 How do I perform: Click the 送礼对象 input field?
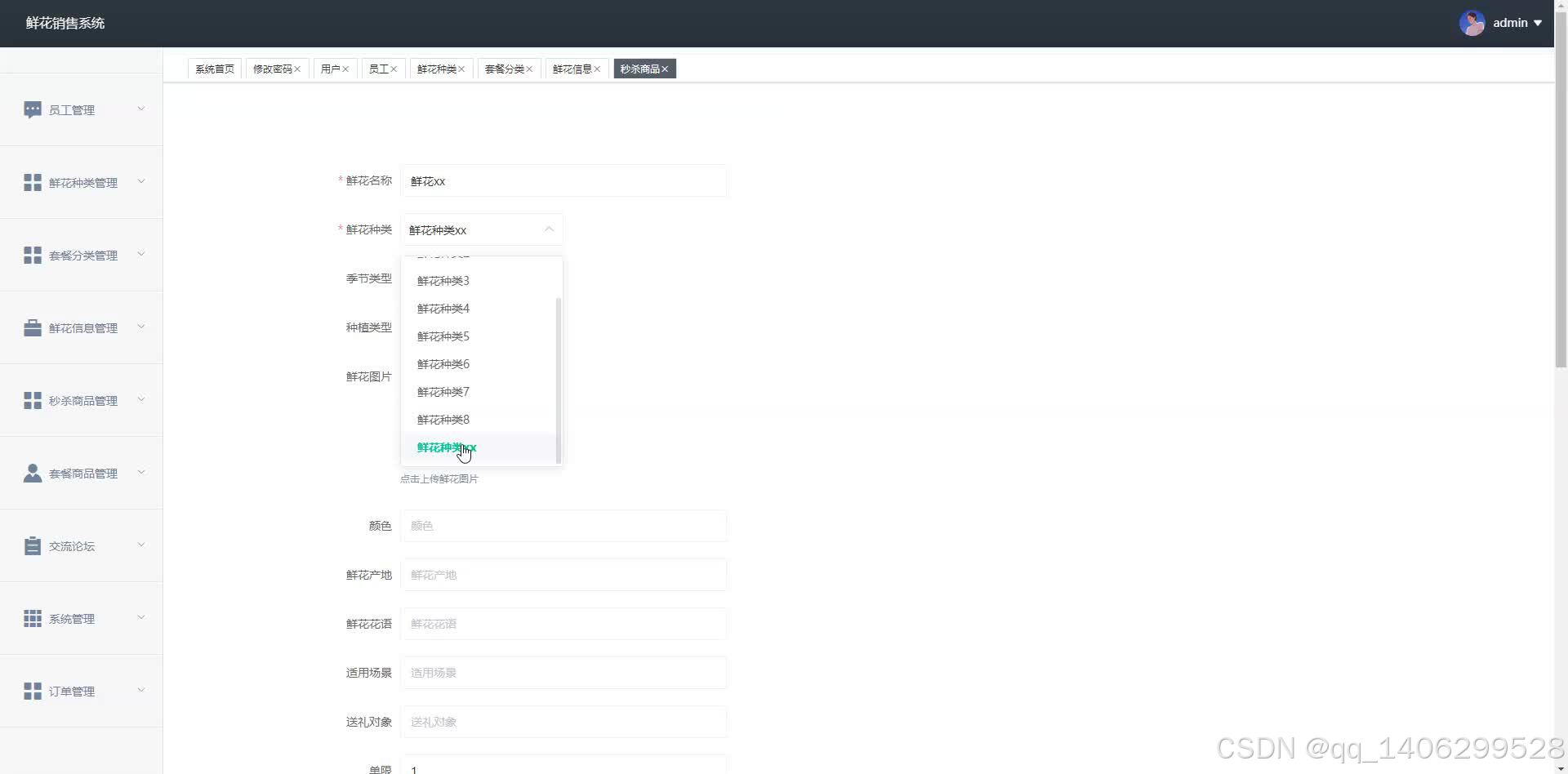click(x=563, y=722)
